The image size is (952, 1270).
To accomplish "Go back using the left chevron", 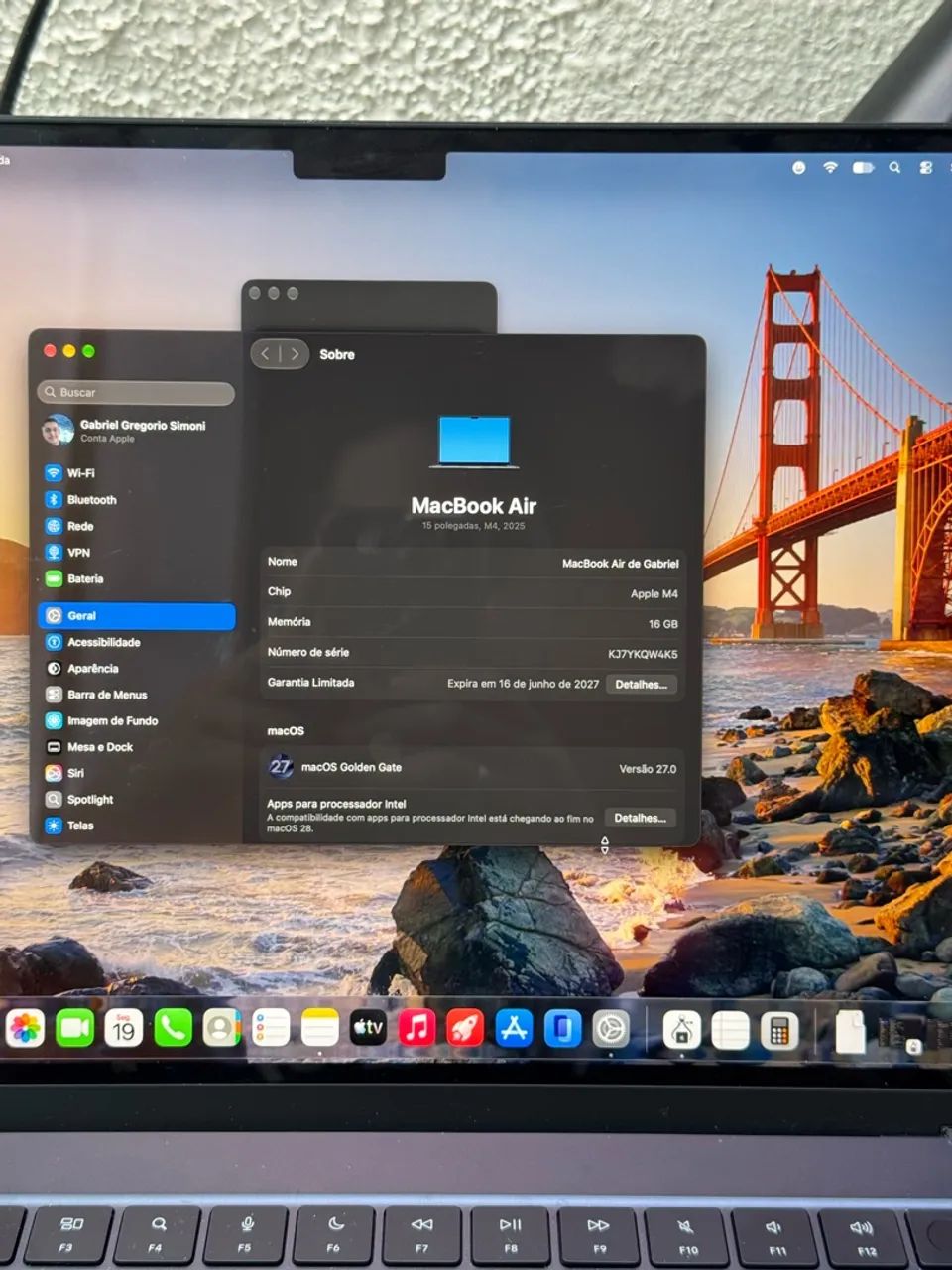I will (265, 354).
